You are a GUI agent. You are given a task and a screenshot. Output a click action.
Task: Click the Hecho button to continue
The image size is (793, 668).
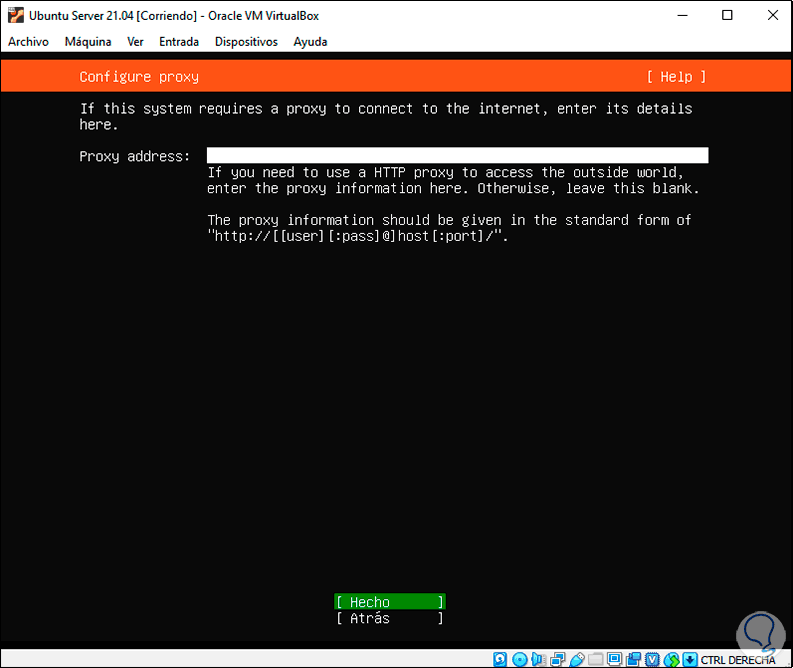point(390,602)
